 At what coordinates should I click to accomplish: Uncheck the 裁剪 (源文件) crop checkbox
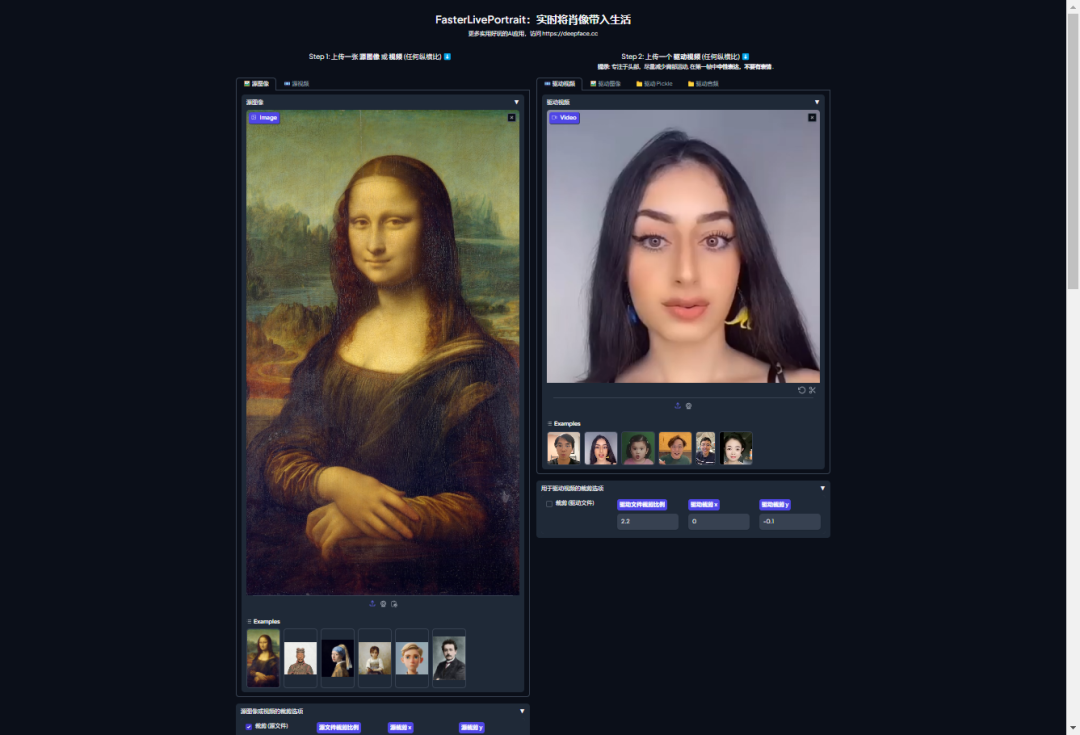click(x=249, y=727)
